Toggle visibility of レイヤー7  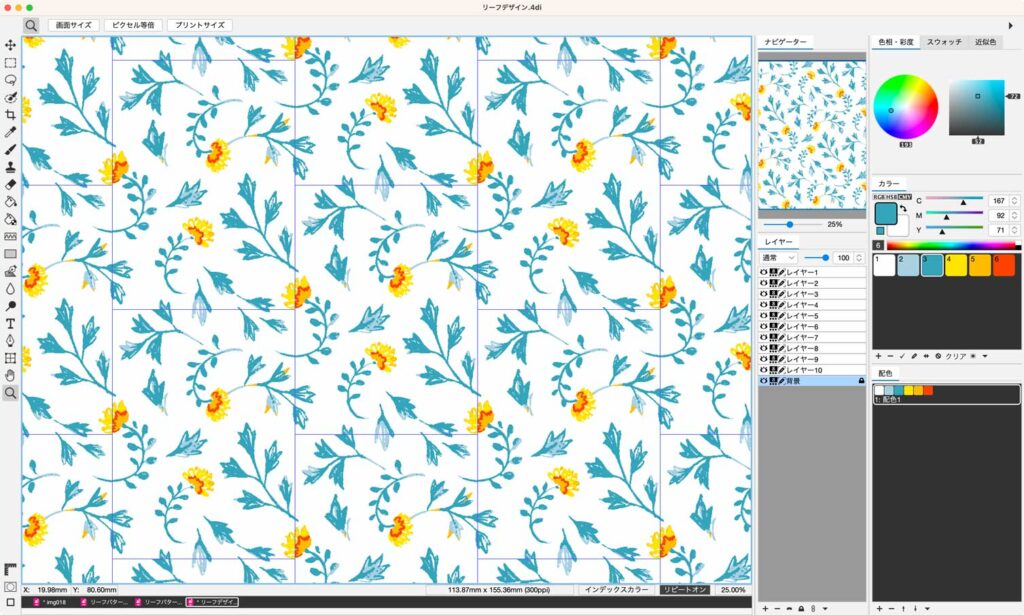tap(764, 338)
